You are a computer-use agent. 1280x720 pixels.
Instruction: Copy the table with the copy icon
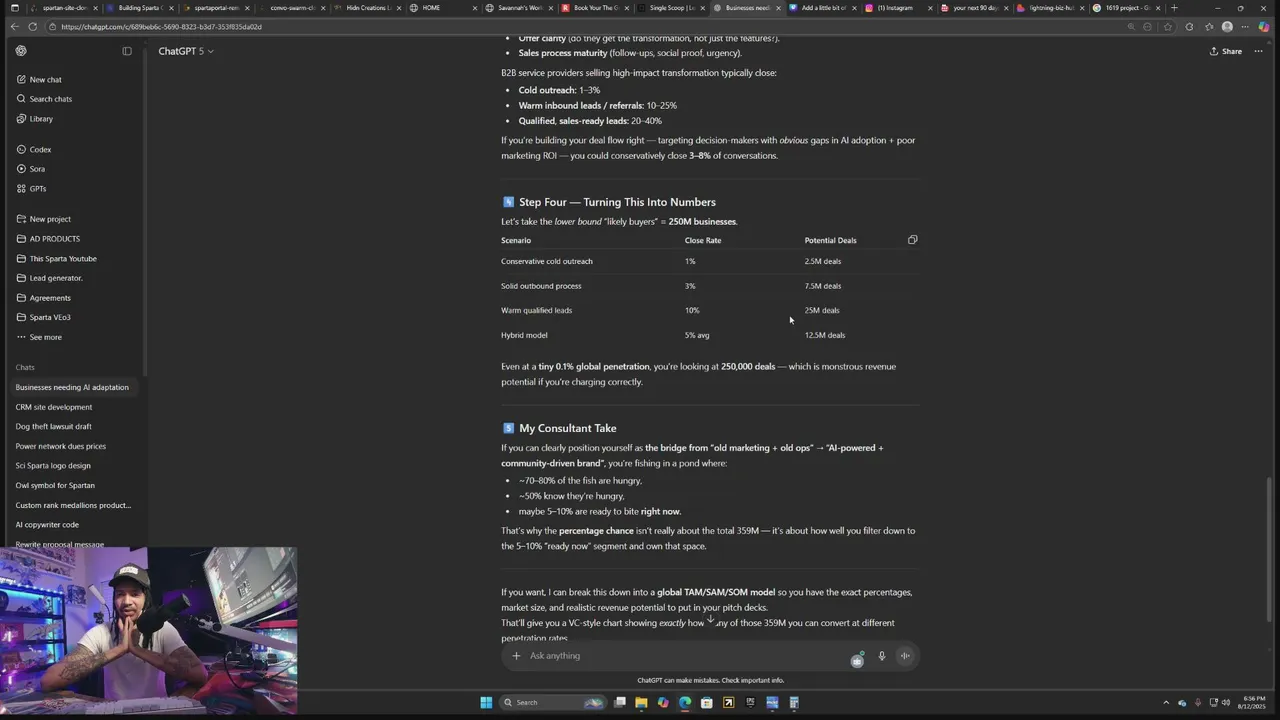912,240
